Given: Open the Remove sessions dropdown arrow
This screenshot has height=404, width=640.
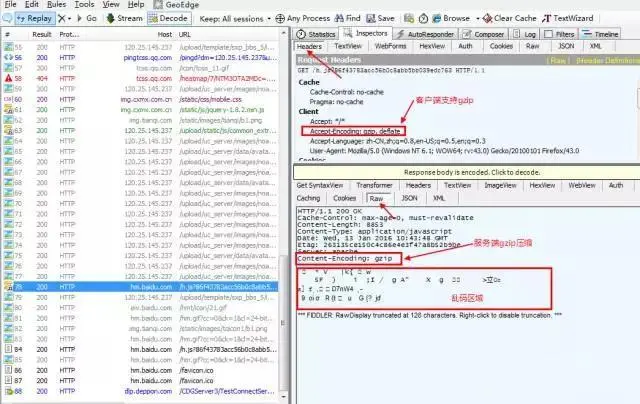Looking at the screenshot, I should 69,19.
